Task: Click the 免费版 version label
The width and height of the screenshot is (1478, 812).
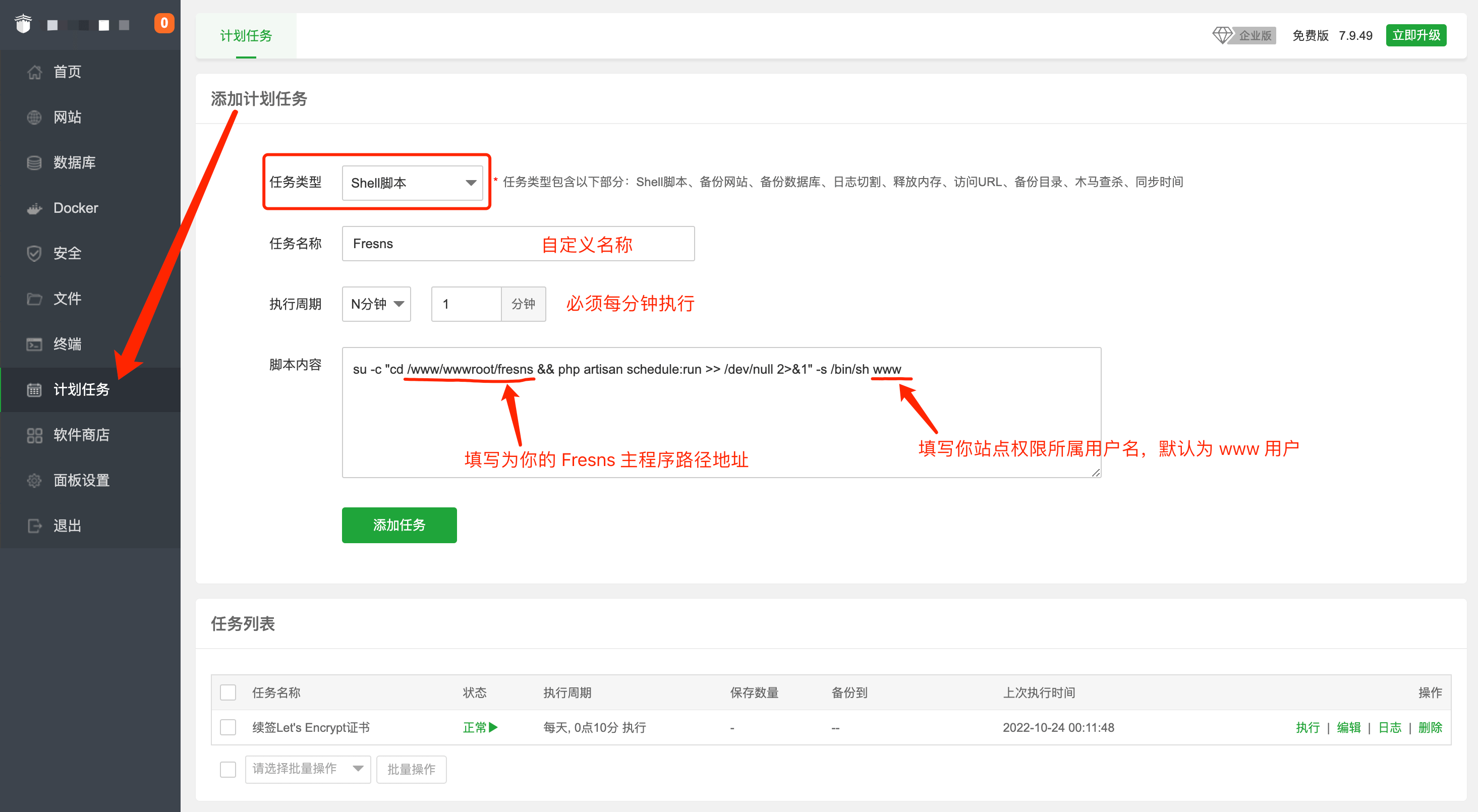Action: point(1311,35)
